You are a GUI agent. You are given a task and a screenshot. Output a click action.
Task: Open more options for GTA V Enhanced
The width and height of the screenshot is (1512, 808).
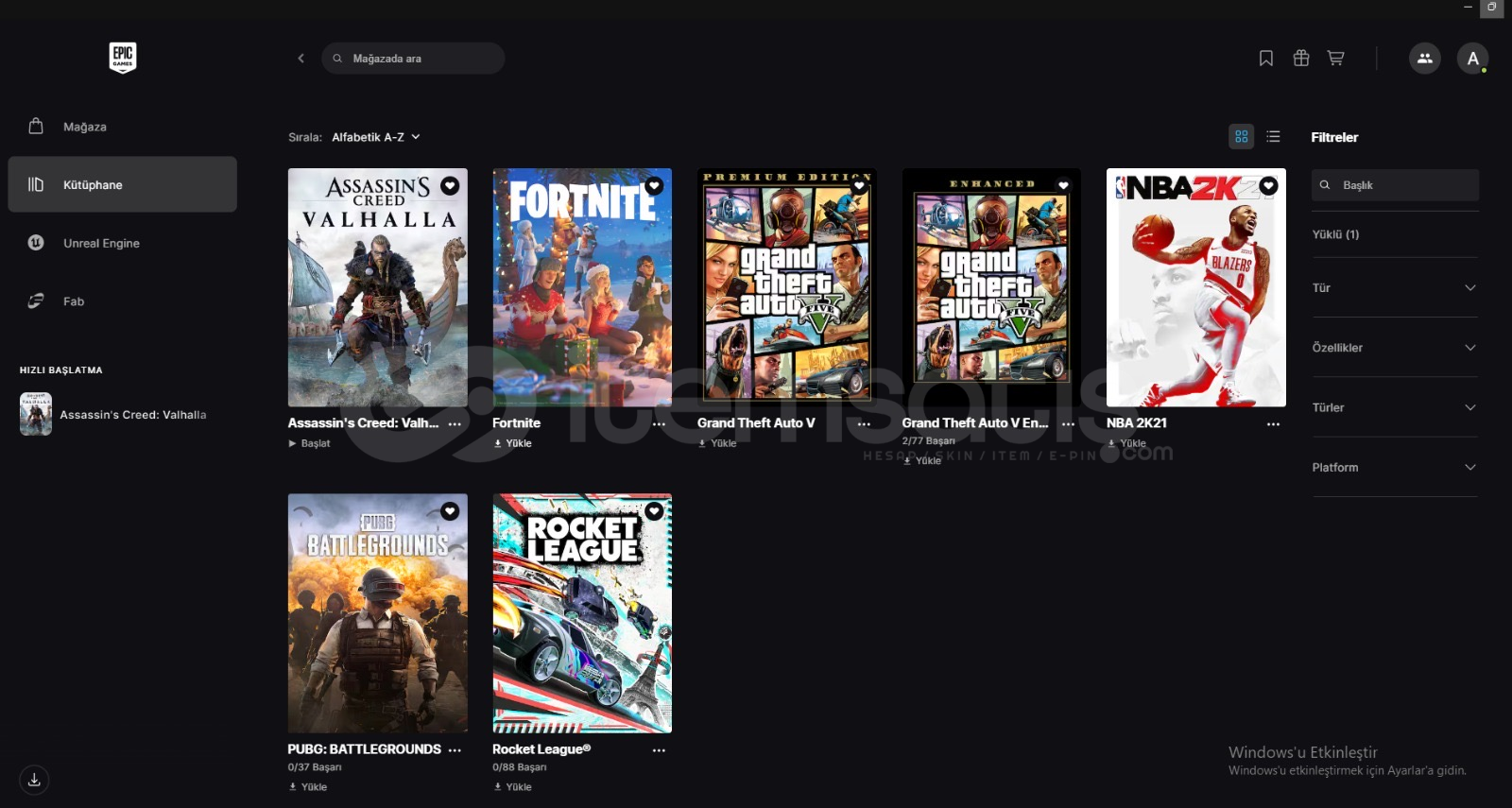pyautogui.click(x=1068, y=424)
